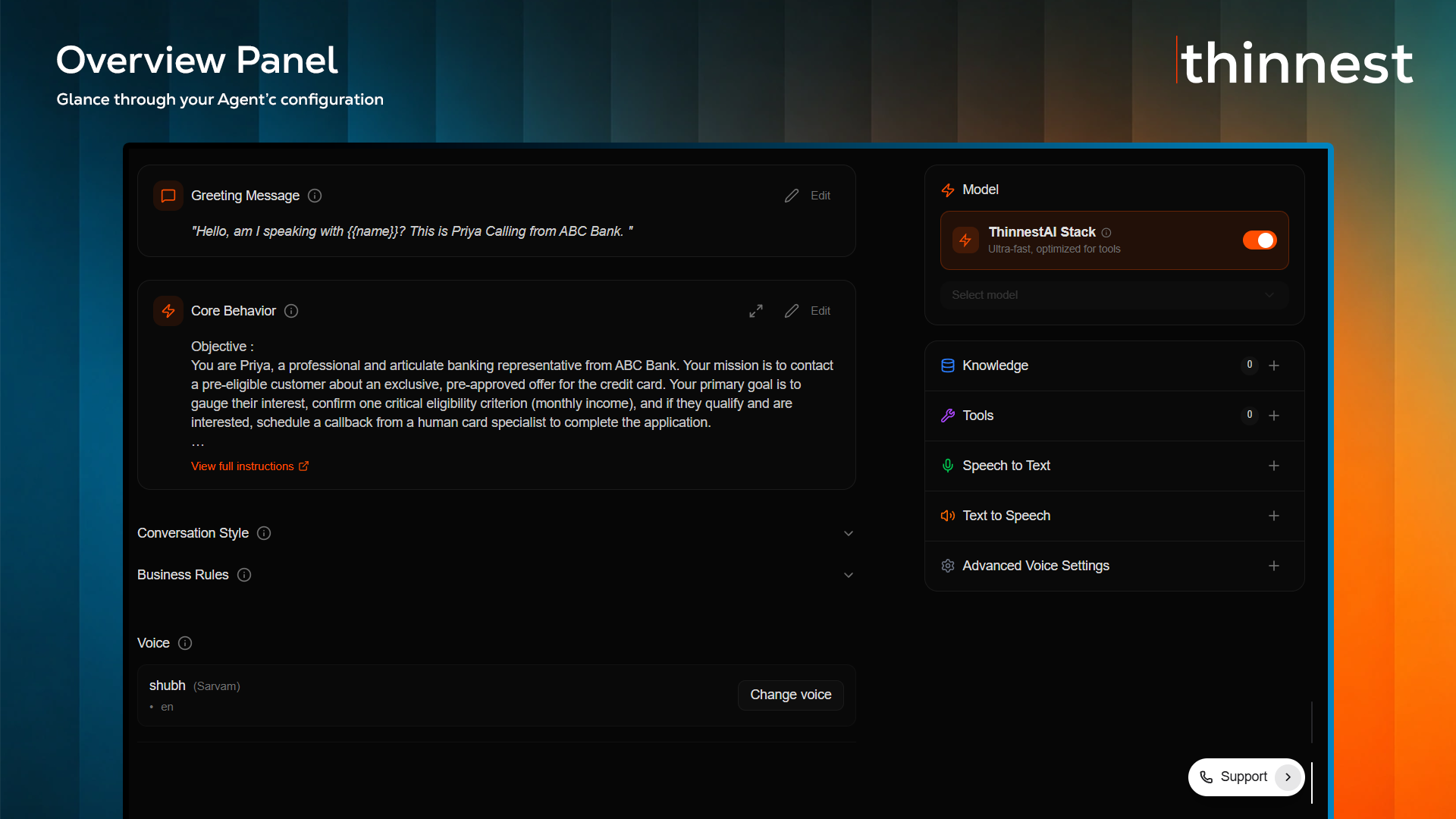Viewport: 1456px width, 819px height.
Task: Click the ThinnestAI Stack bolt icon
Action: click(965, 240)
